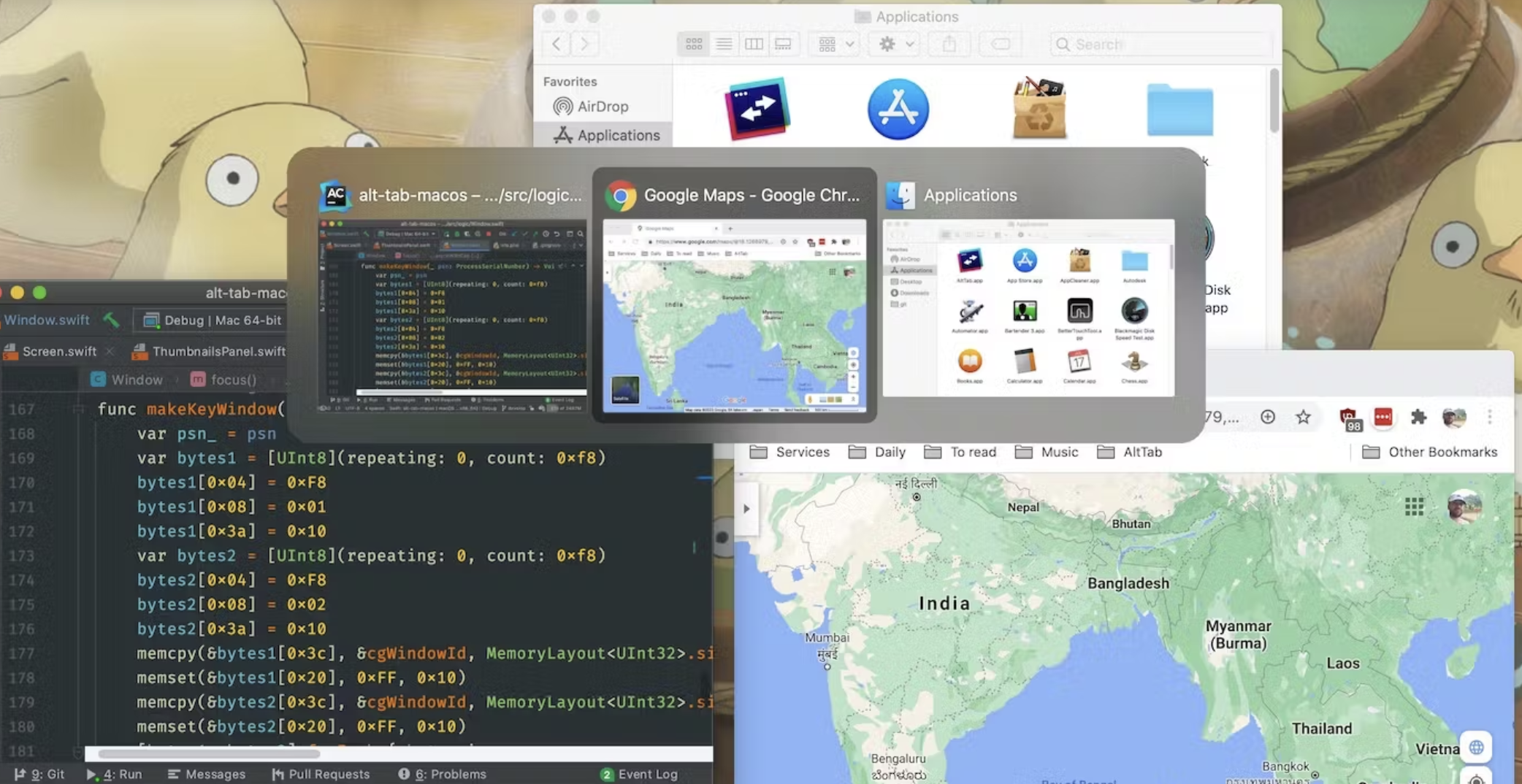This screenshot has height=784, width=1522.
Task: Click the globe view button on the map
Action: coord(1476,747)
